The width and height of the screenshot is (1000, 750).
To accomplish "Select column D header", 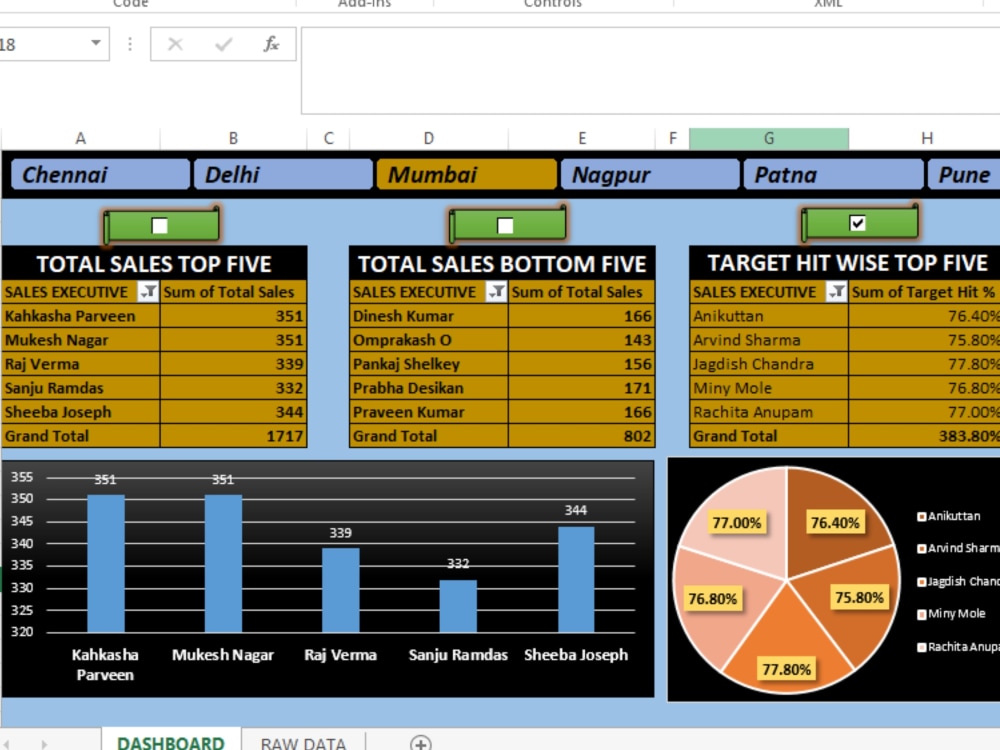I will tap(429, 138).
